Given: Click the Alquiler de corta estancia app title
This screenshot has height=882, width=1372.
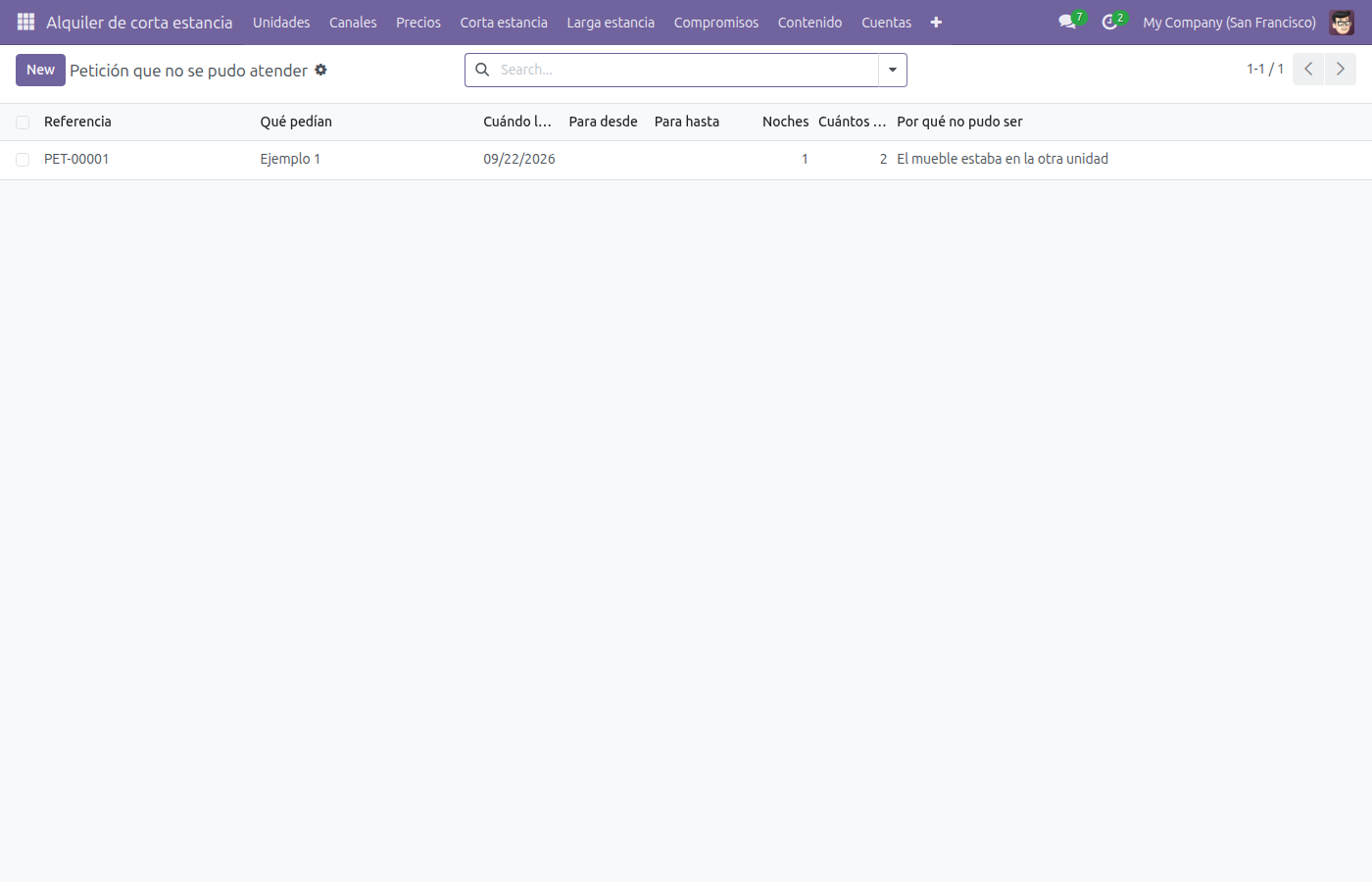Looking at the screenshot, I should tap(139, 23).
